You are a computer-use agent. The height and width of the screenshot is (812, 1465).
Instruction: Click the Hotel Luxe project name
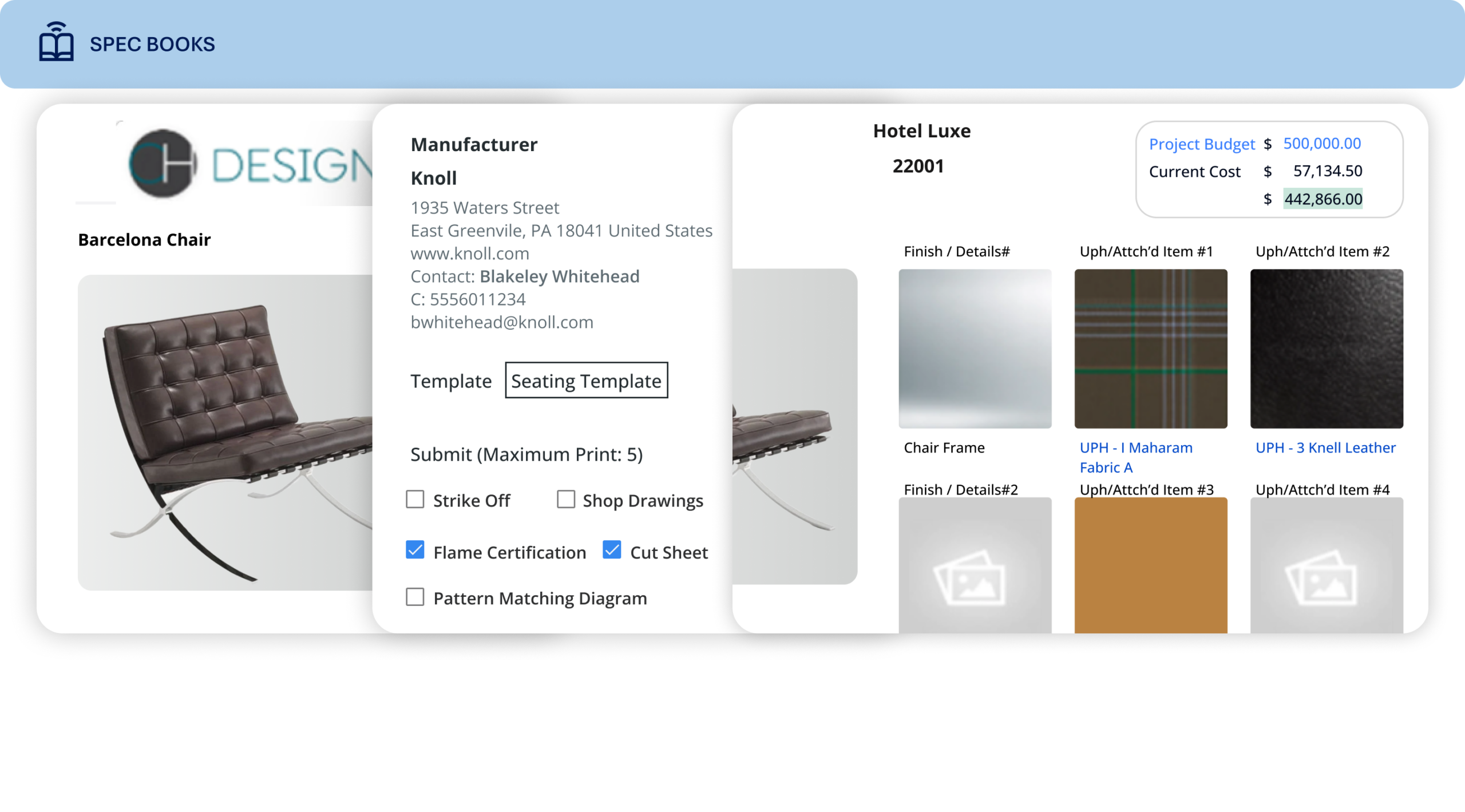point(921,131)
